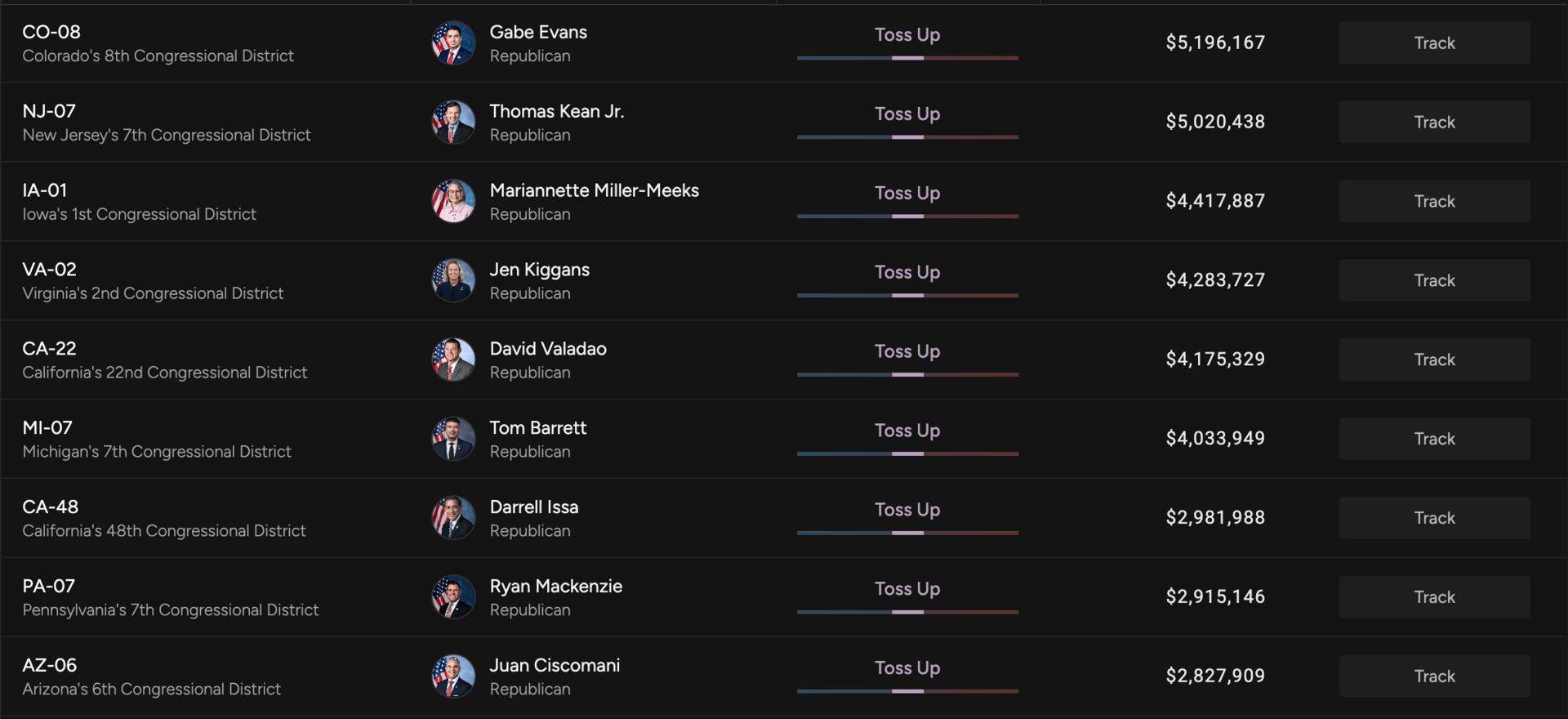
Task: Click Darrell Issa's portrait
Action: pyautogui.click(x=453, y=519)
